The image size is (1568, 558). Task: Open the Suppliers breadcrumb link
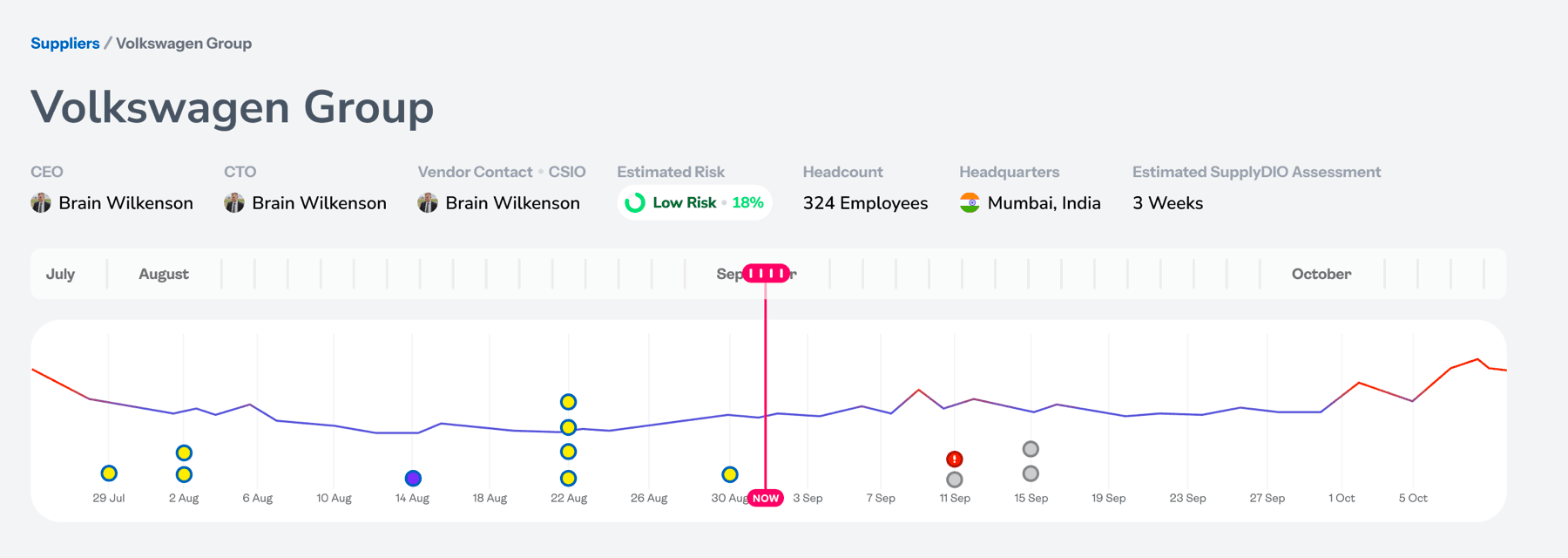(x=65, y=44)
